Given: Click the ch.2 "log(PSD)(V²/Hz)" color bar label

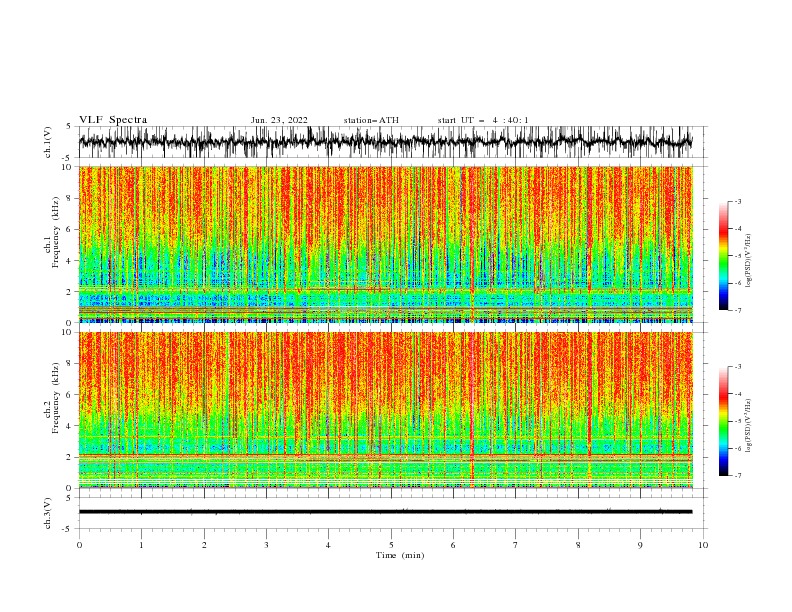Looking at the screenshot, I should click(x=749, y=425).
